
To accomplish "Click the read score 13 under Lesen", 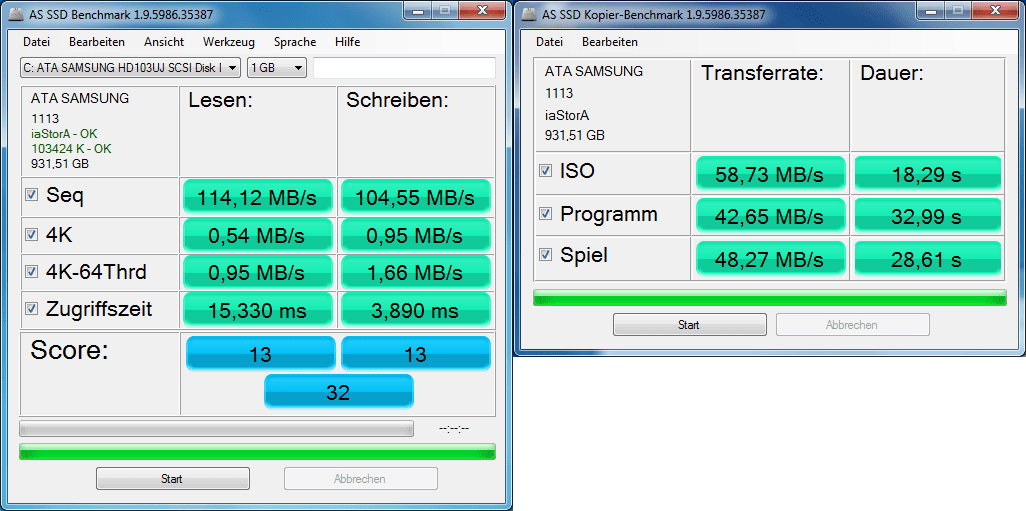I will click(260, 353).
